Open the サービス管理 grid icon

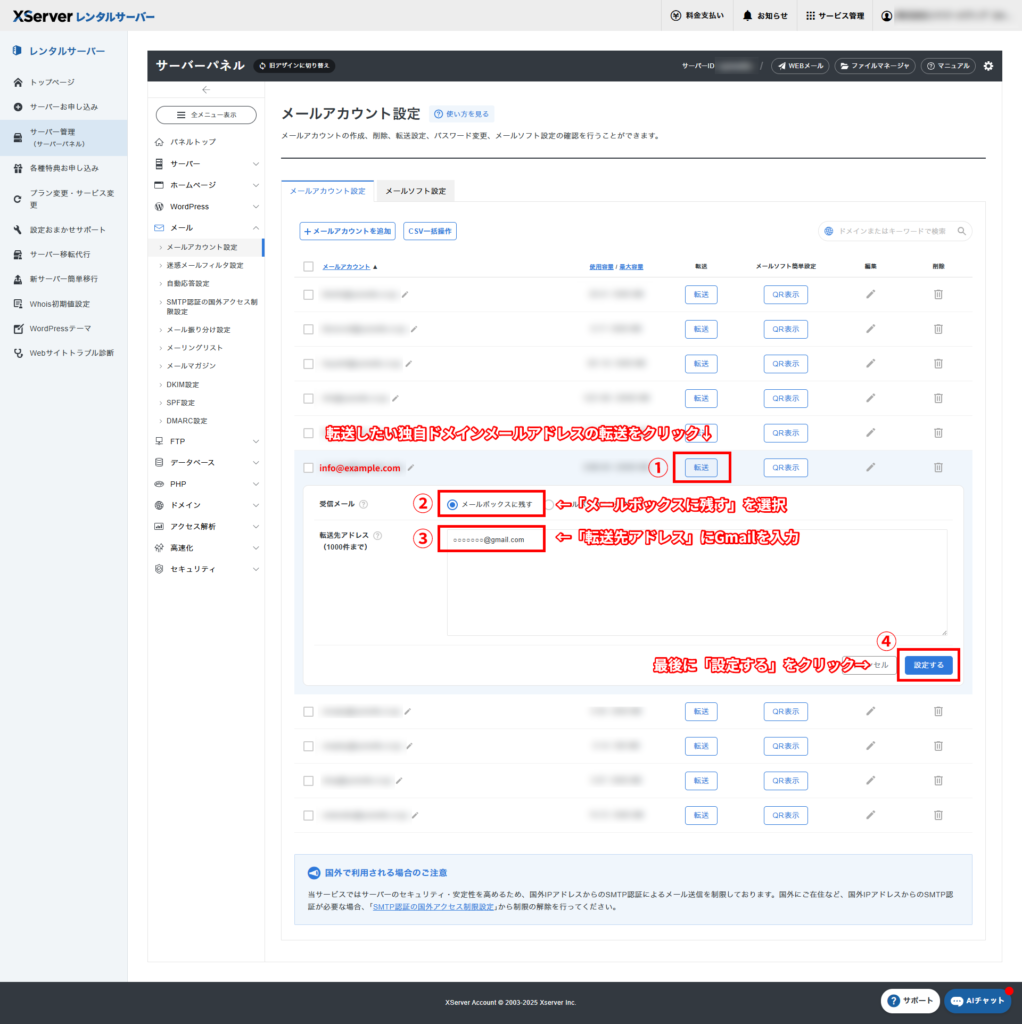[810, 16]
